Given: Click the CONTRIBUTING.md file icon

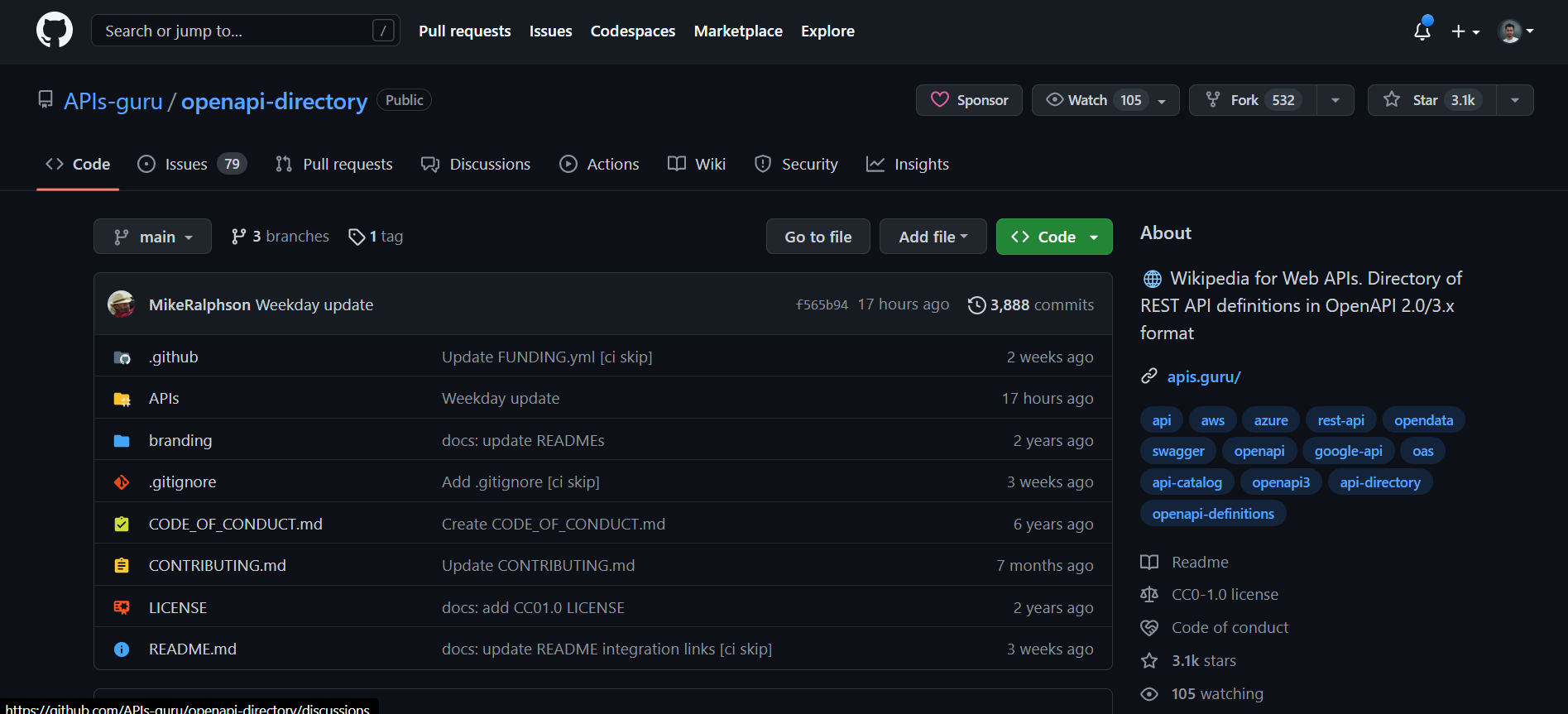Looking at the screenshot, I should point(122,566).
